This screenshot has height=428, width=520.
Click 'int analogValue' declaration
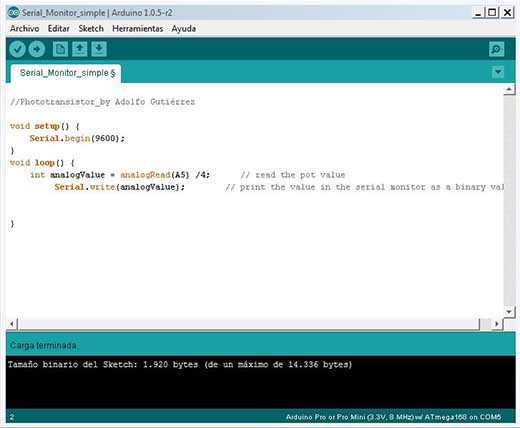pyautogui.click(x=67, y=175)
